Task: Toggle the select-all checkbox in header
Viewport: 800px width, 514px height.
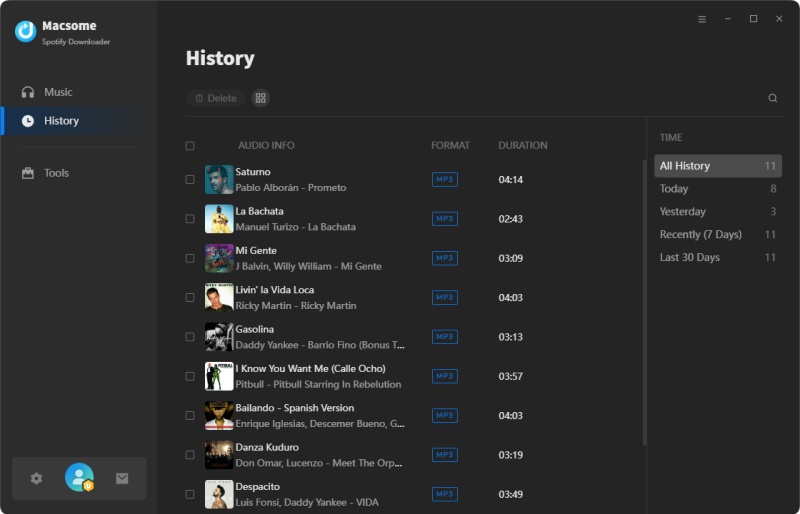Action: point(190,146)
